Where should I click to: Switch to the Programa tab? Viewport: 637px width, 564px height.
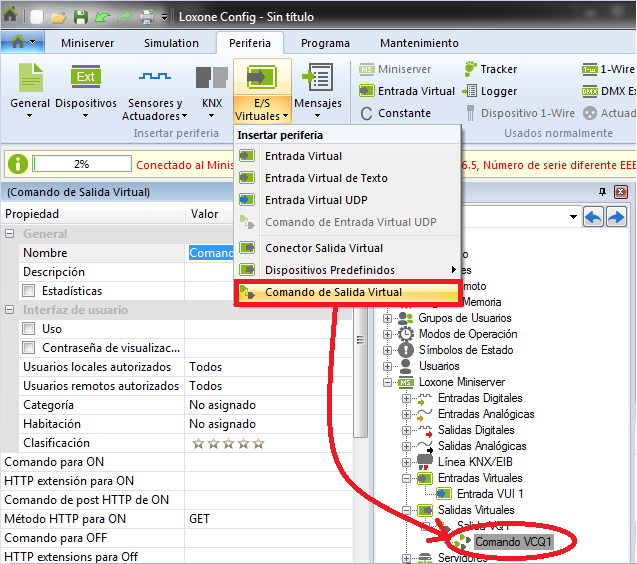click(325, 43)
